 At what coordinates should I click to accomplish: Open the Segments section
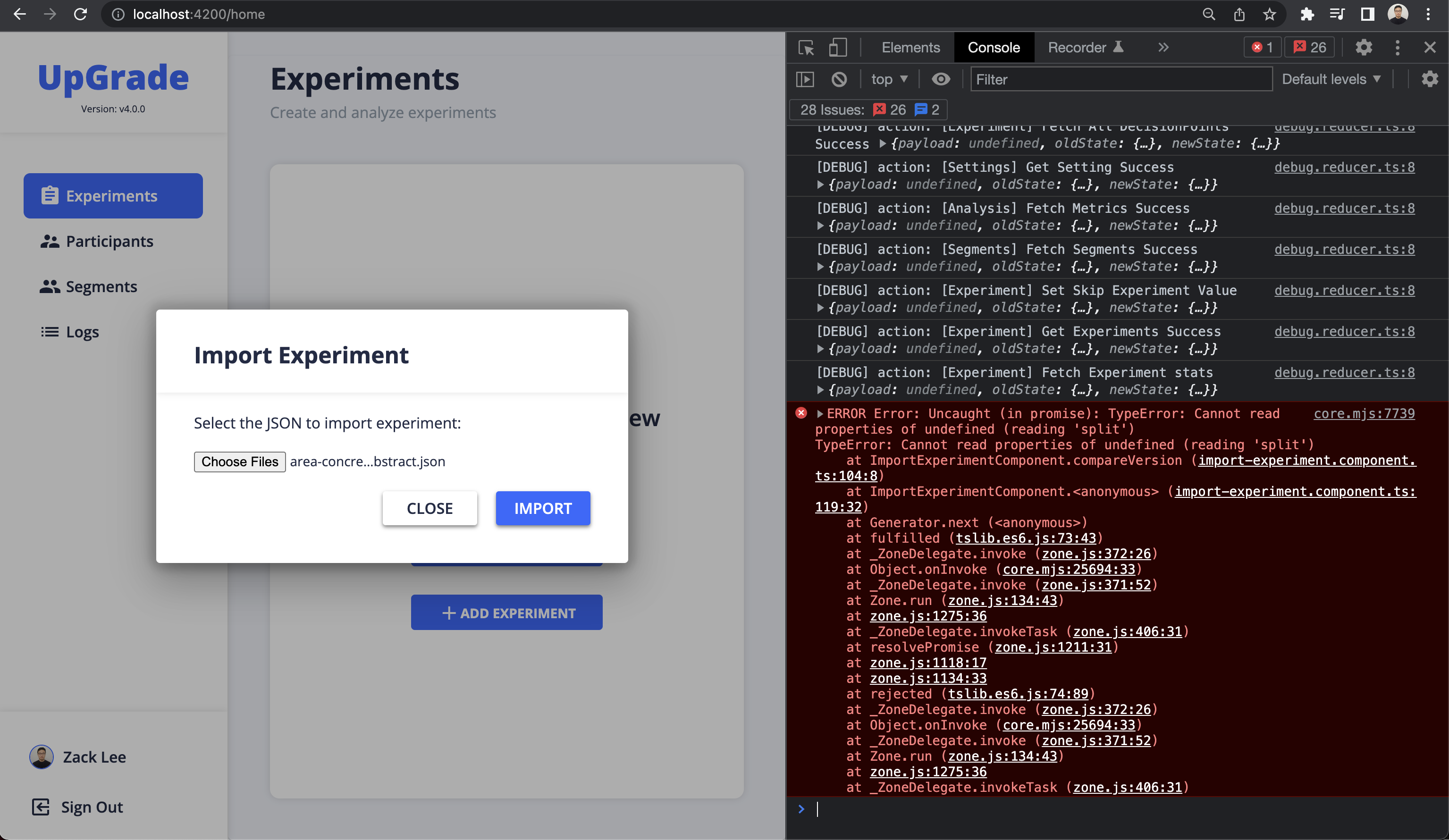point(101,286)
